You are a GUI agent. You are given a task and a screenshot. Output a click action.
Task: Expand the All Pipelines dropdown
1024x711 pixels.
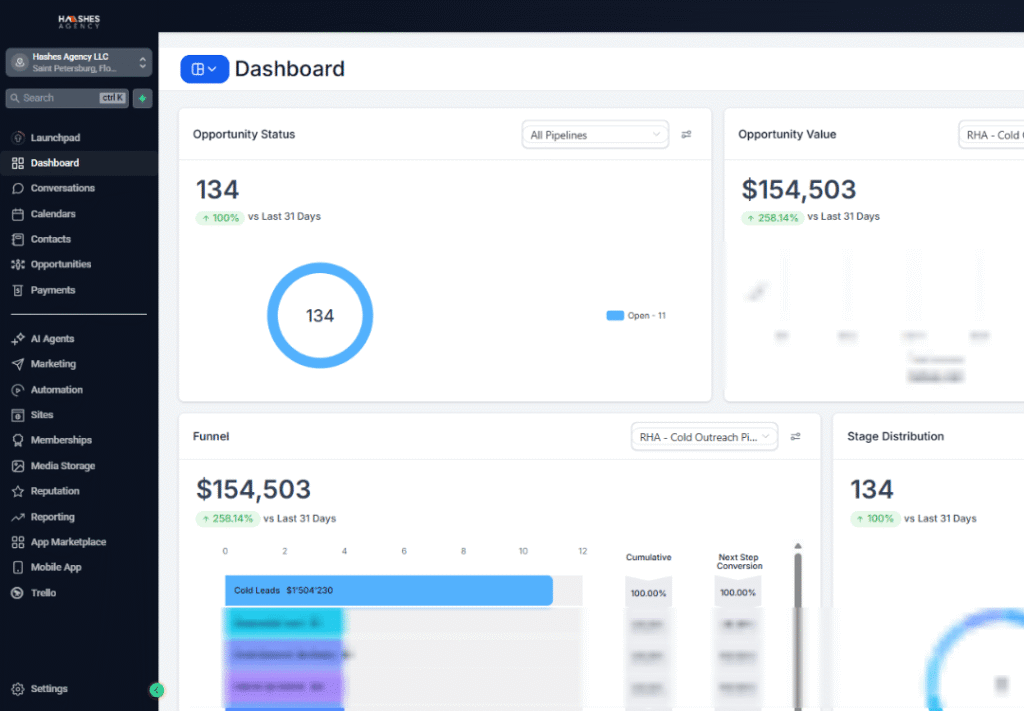point(595,135)
